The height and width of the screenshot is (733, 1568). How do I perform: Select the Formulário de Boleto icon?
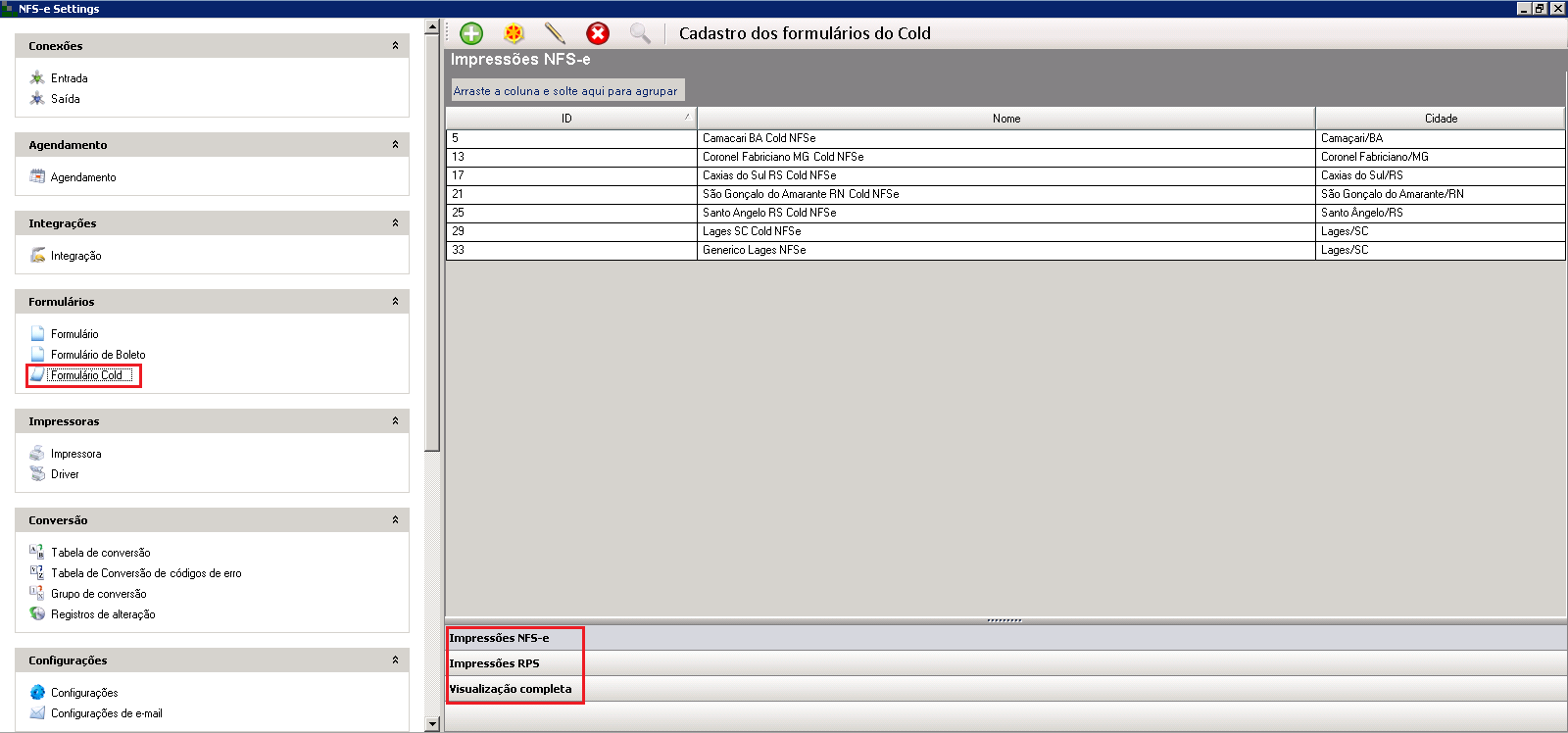point(37,354)
